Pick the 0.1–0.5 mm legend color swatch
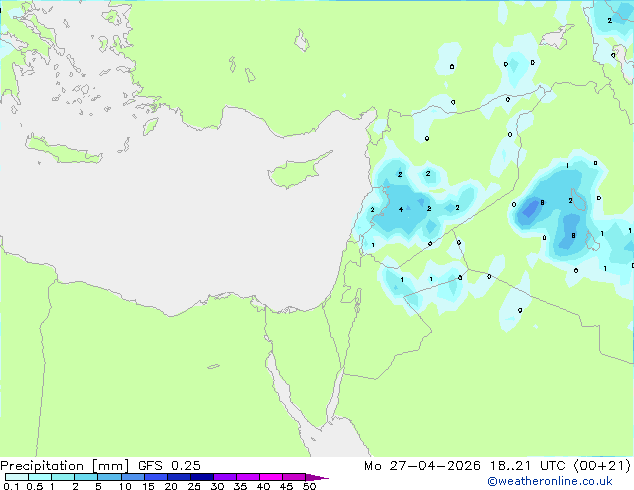Viewport: 634px width, 490px height. click(17, 477)
